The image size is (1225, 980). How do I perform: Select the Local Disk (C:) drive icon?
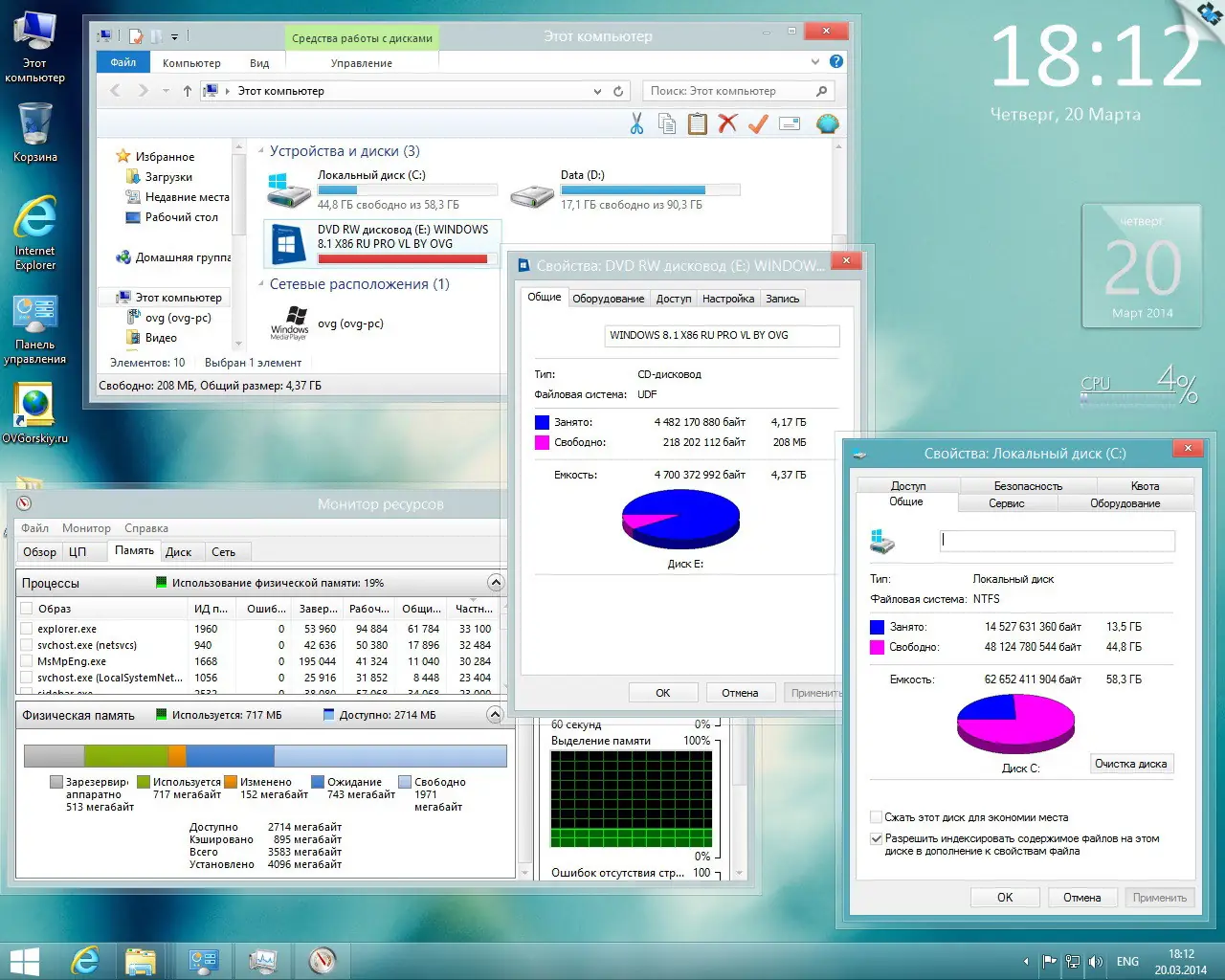[x=289, y=190]
